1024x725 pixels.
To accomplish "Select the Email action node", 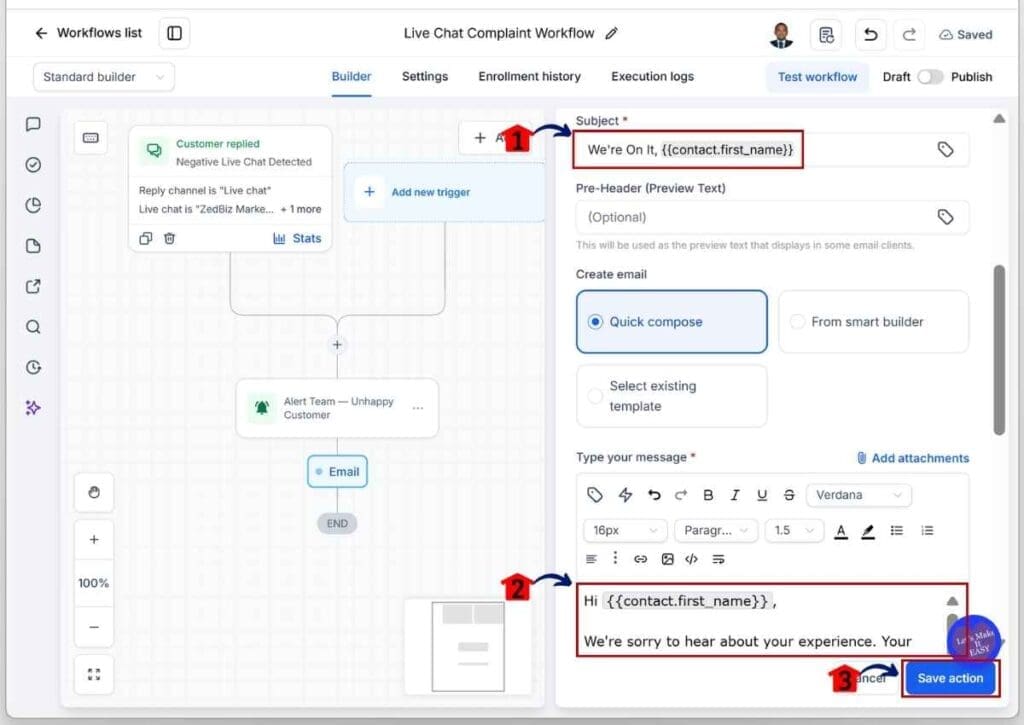I will pos(338,472).
